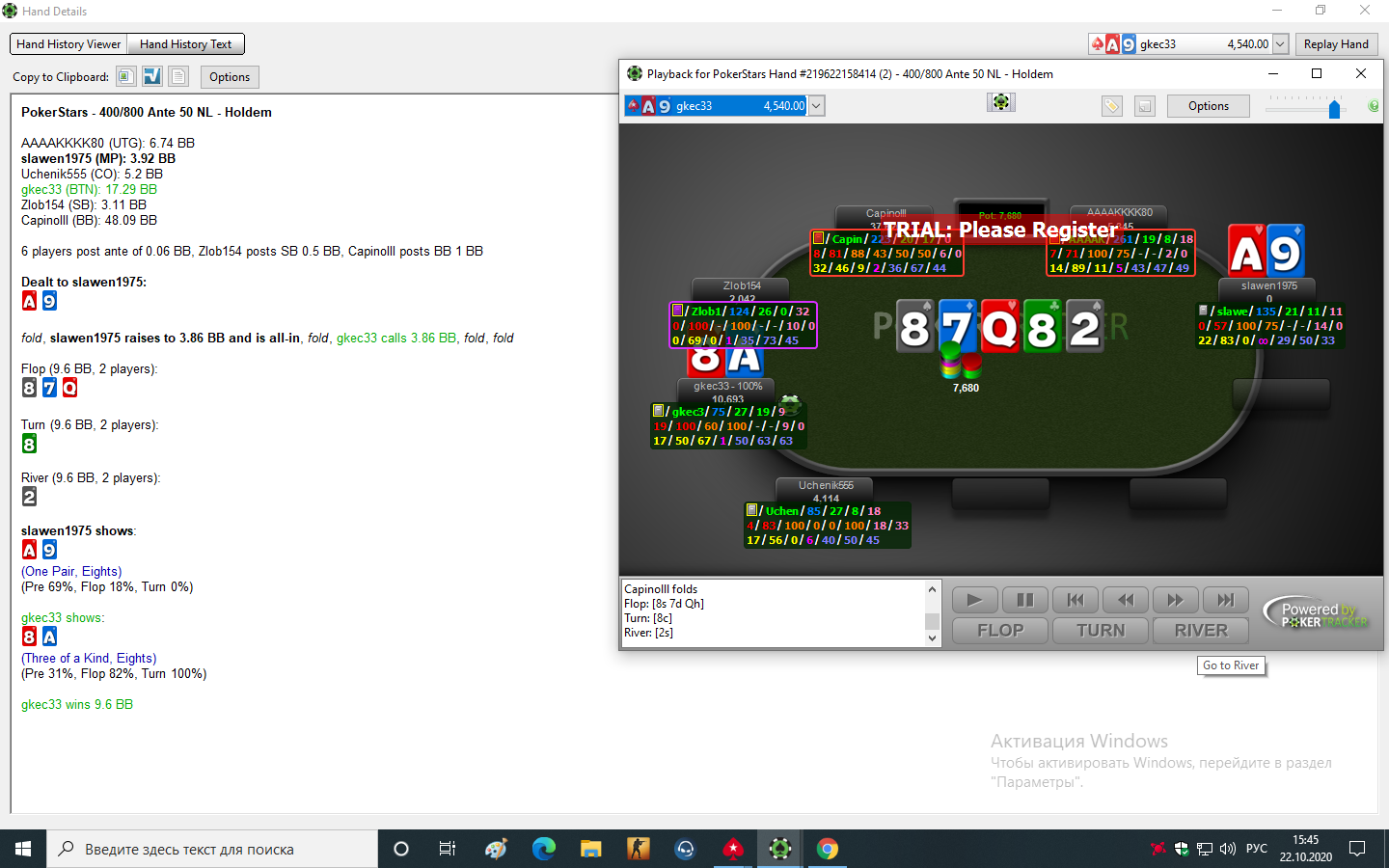Open note icon in slawe HUD

pos(1203,311)
